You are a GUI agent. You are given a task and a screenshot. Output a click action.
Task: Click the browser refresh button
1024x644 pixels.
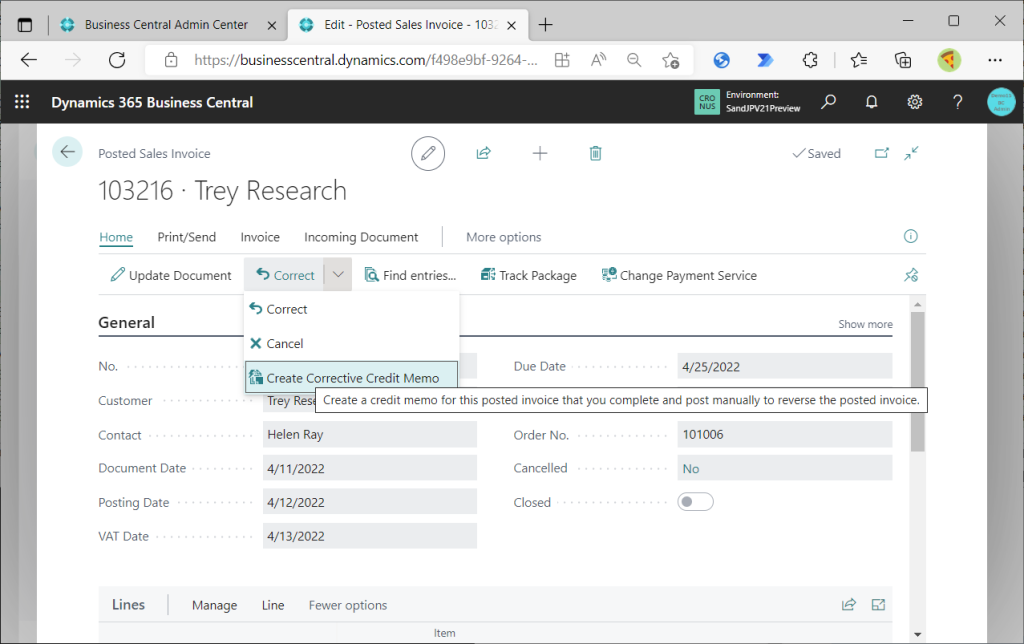pyautogui.click(x=117, y=60)
